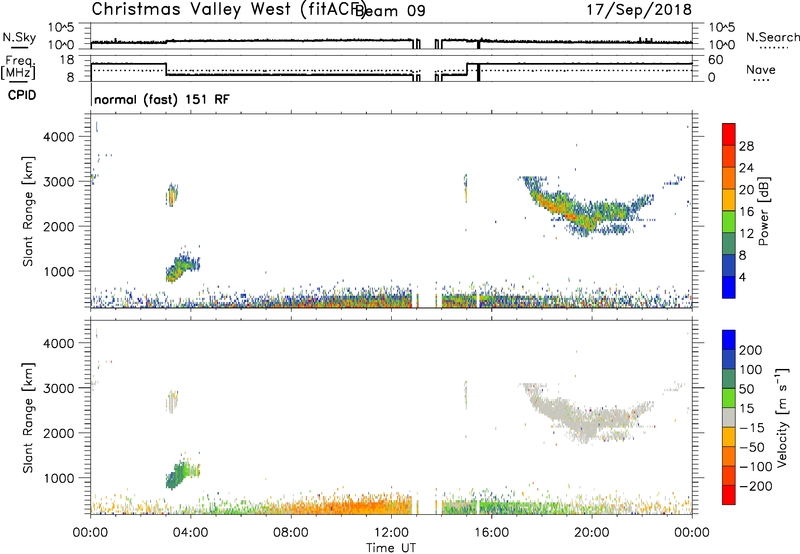The height and width of the screenshot is (554, 800).
Task: Click 2000 on the power panel range axis
Action: click(x=59, y=226)
